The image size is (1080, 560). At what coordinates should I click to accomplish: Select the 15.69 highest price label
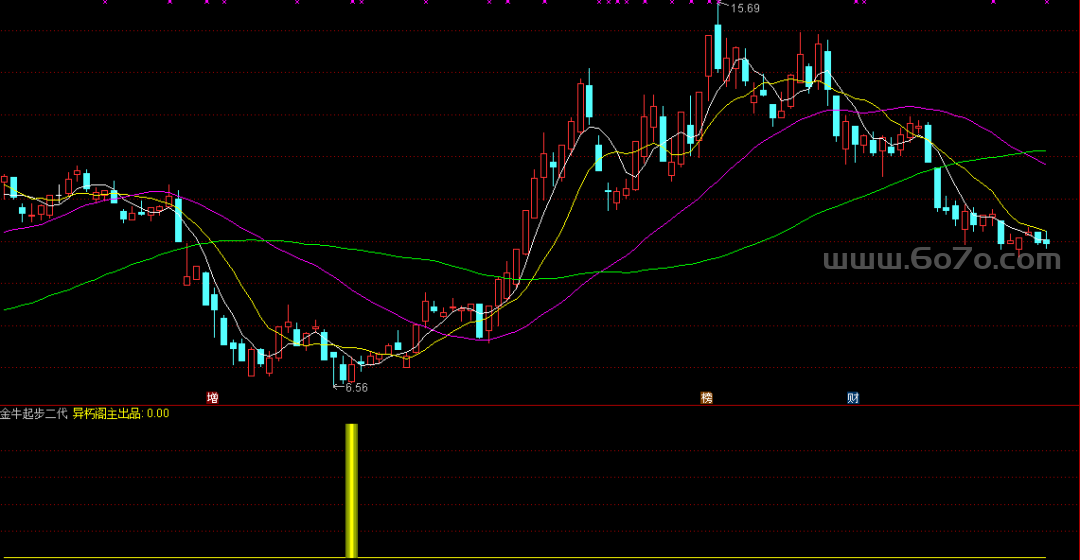[x=745, y=9]
